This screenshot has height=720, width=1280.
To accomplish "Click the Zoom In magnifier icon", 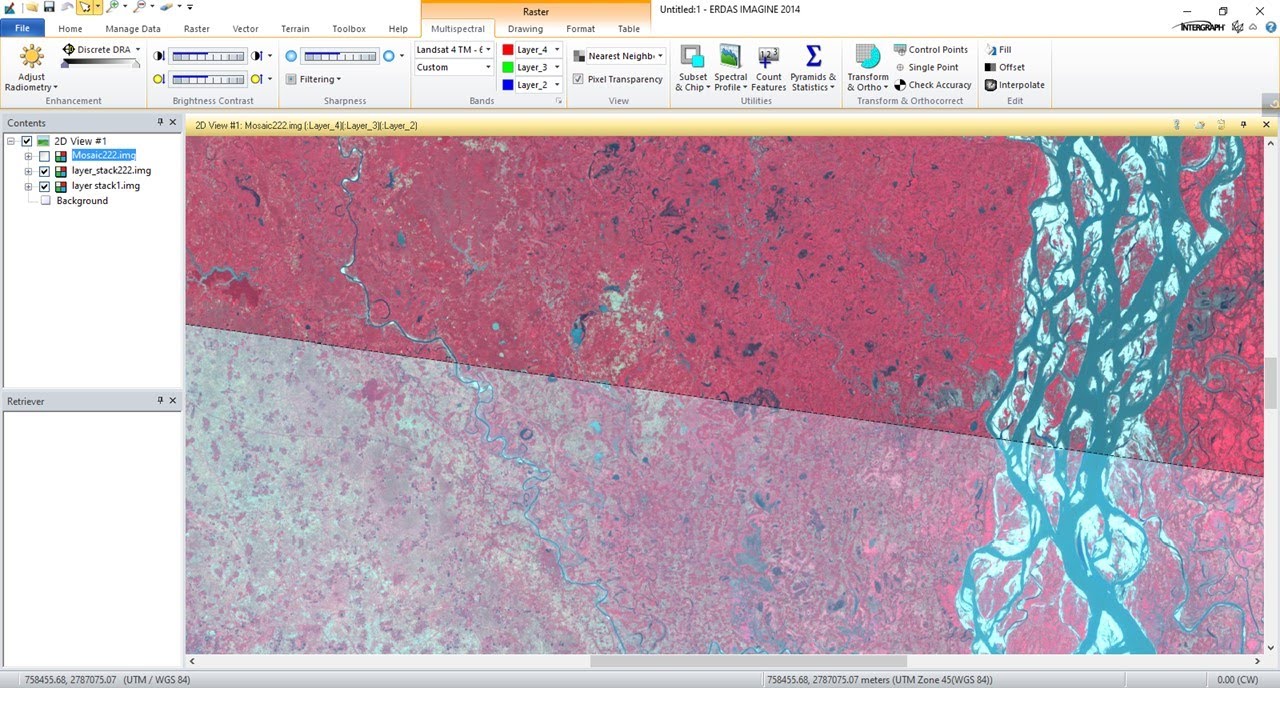I will click(x=113, y=7).
